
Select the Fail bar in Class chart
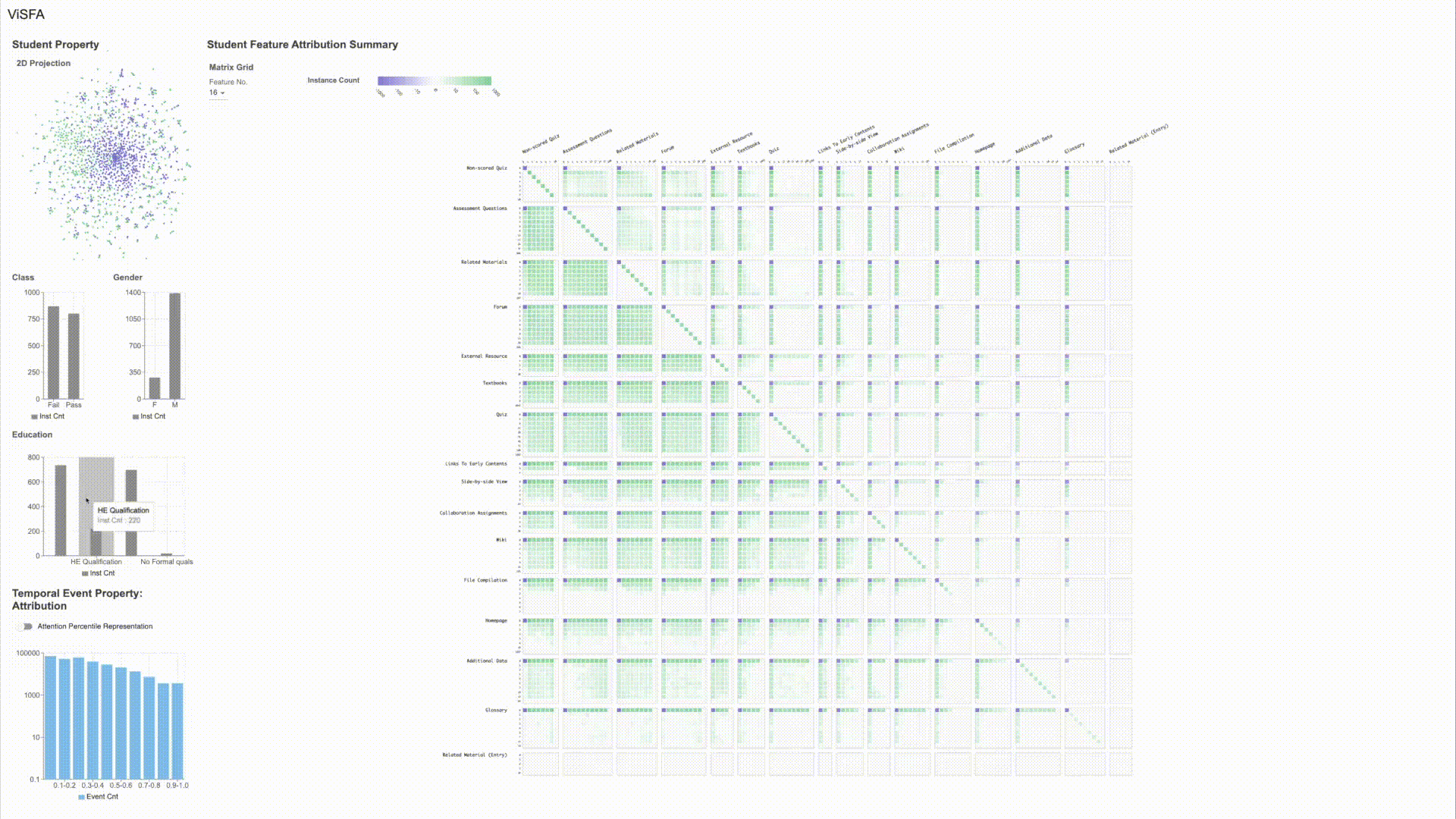click(53, 352)
